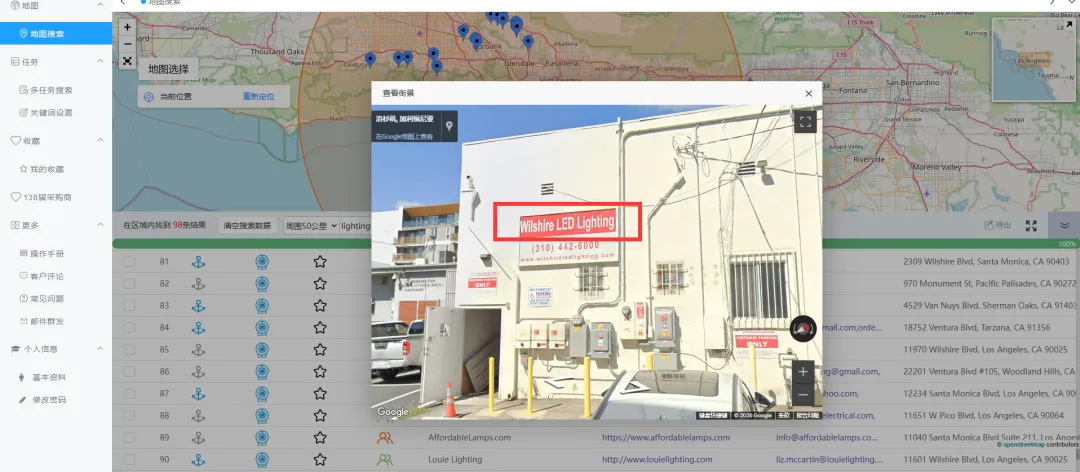Click people icon for Louie Lighting
This screenshot has height=472, width=1080.
[384, 460]
